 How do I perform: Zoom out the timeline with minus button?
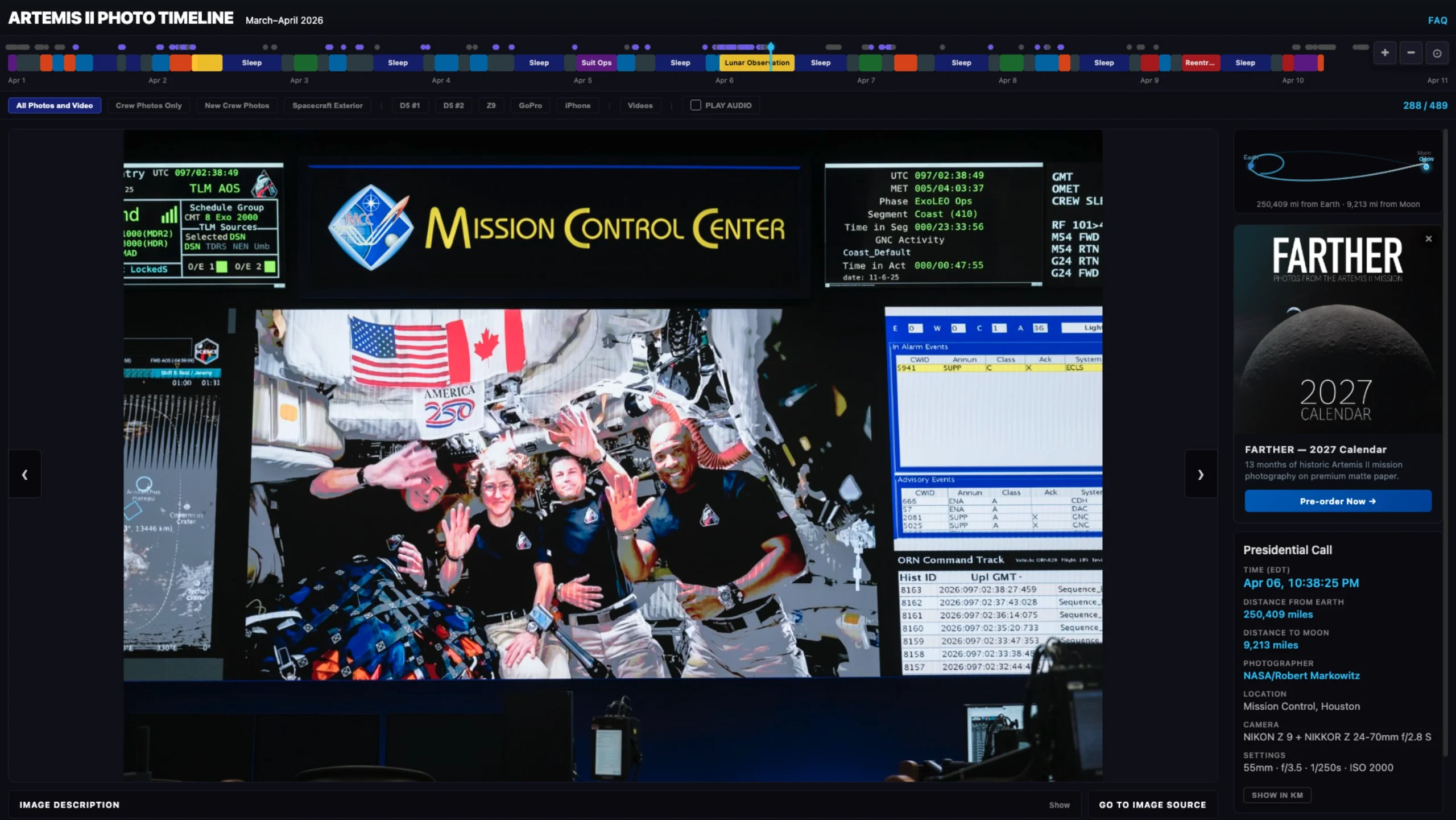click(1411, 53)
